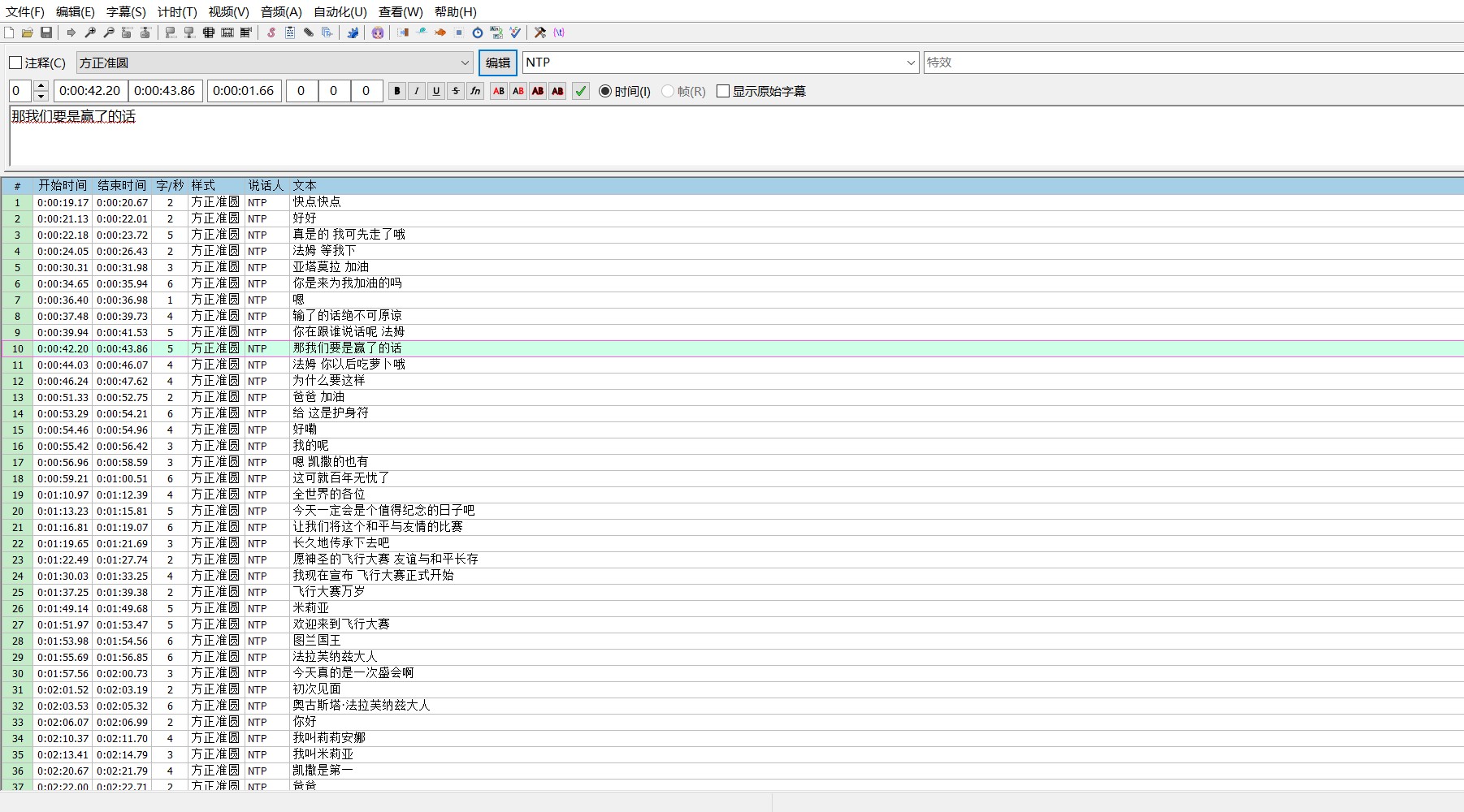Open script Properties clipboard icon
Image resolution: width=1464 pixels, height=812 pixels.
tap(290, 32)
